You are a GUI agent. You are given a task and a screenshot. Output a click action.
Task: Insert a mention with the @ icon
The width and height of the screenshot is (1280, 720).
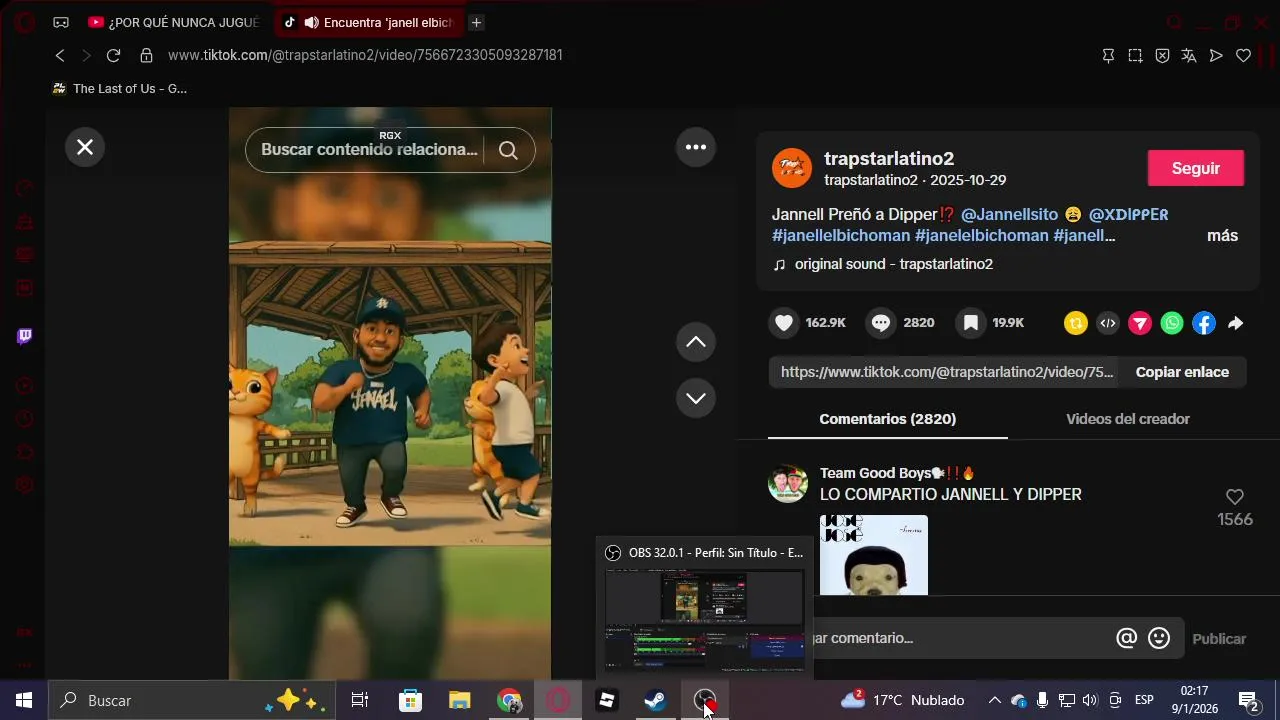point(1127,638)
